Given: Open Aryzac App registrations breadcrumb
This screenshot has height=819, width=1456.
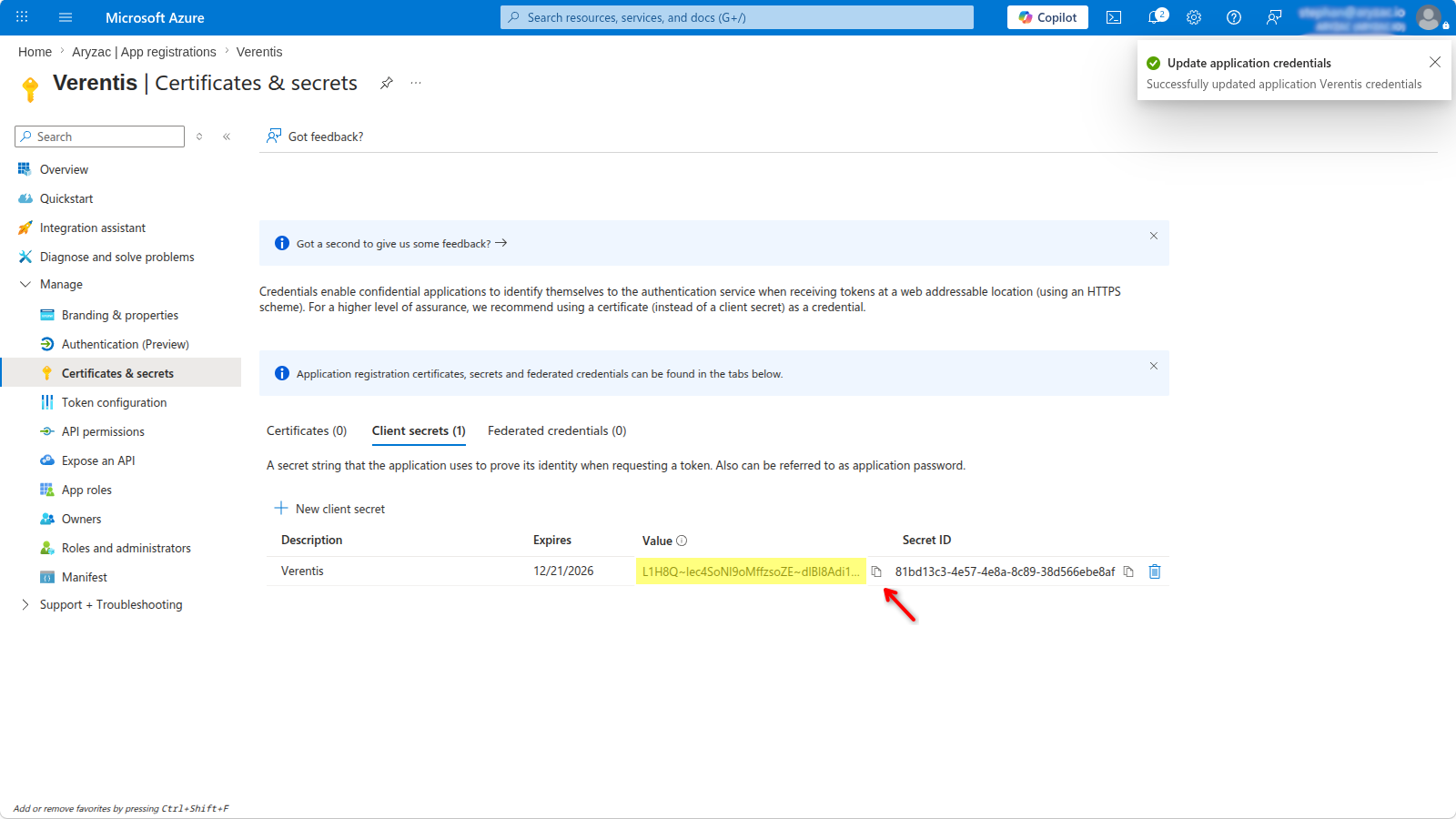Looking at the screenshot, I should tap(144, 52).
